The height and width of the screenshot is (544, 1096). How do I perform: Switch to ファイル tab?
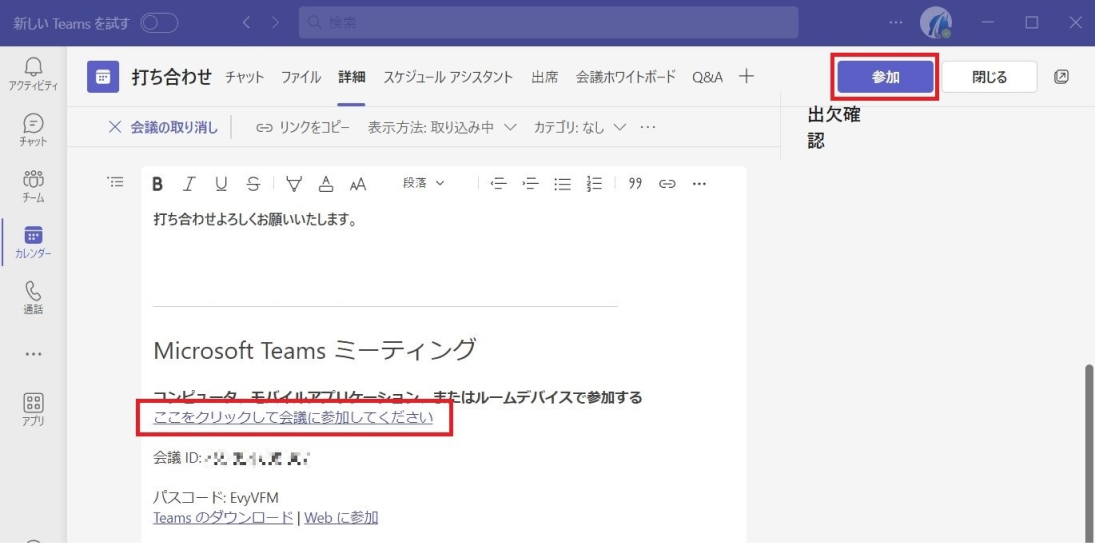301,77
